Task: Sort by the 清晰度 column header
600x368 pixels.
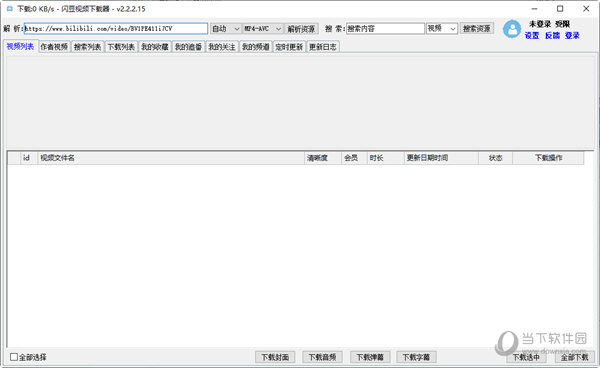Action: [x=323, y=158]
